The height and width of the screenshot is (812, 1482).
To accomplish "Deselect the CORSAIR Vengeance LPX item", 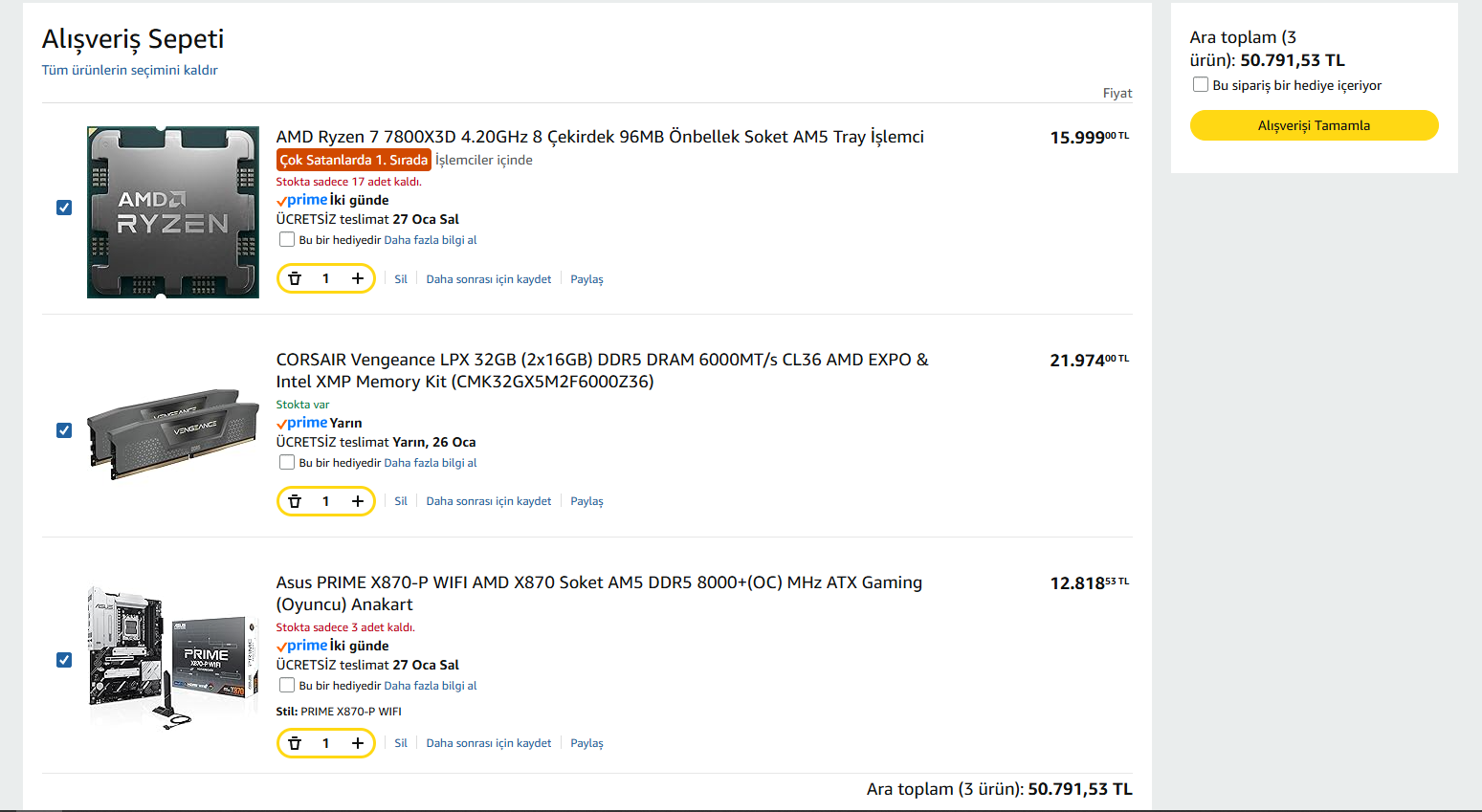I will [64, 430].
